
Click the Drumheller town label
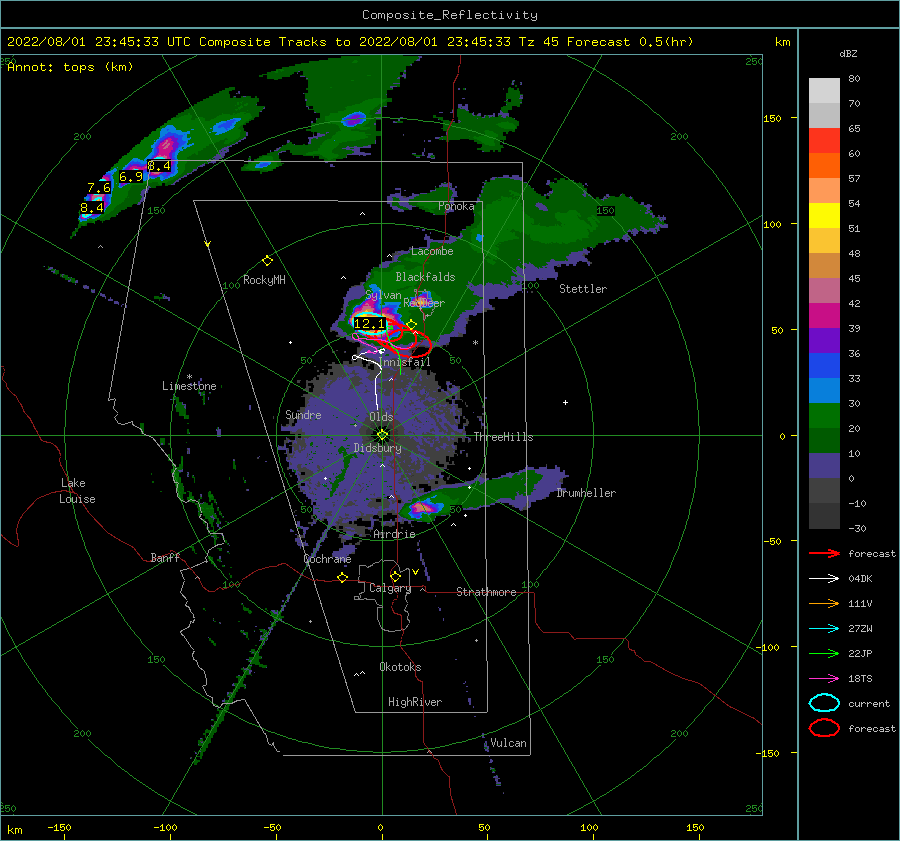tap(586, 493)
